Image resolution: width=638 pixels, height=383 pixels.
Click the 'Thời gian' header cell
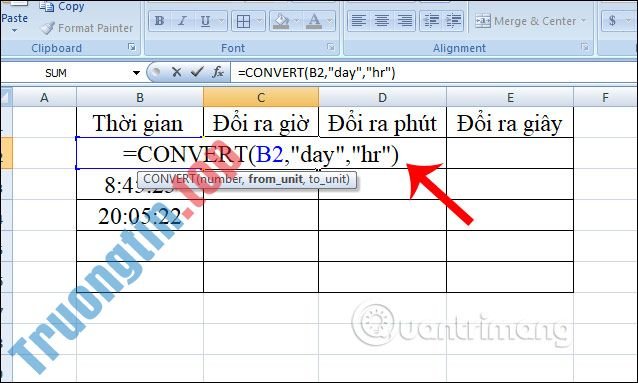point(140,123)
